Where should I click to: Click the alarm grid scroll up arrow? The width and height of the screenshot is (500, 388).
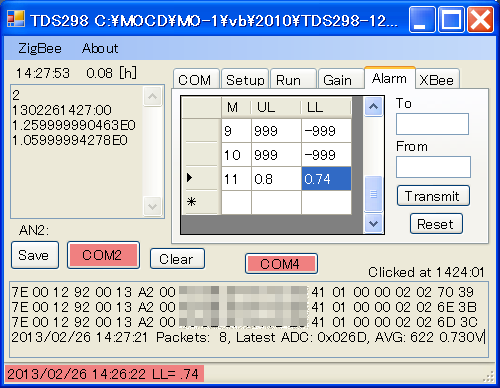[x=373, y=106]
